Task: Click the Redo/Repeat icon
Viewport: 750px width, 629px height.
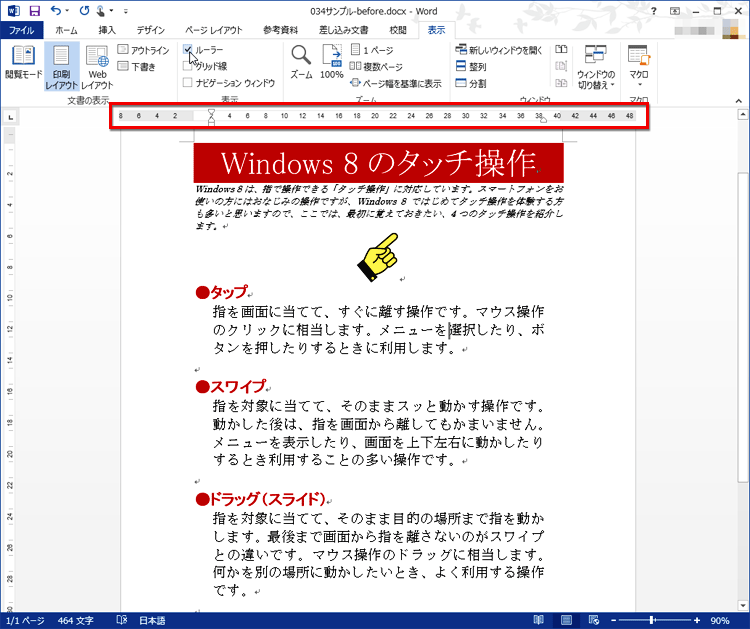Action: (x=84, y=10)
